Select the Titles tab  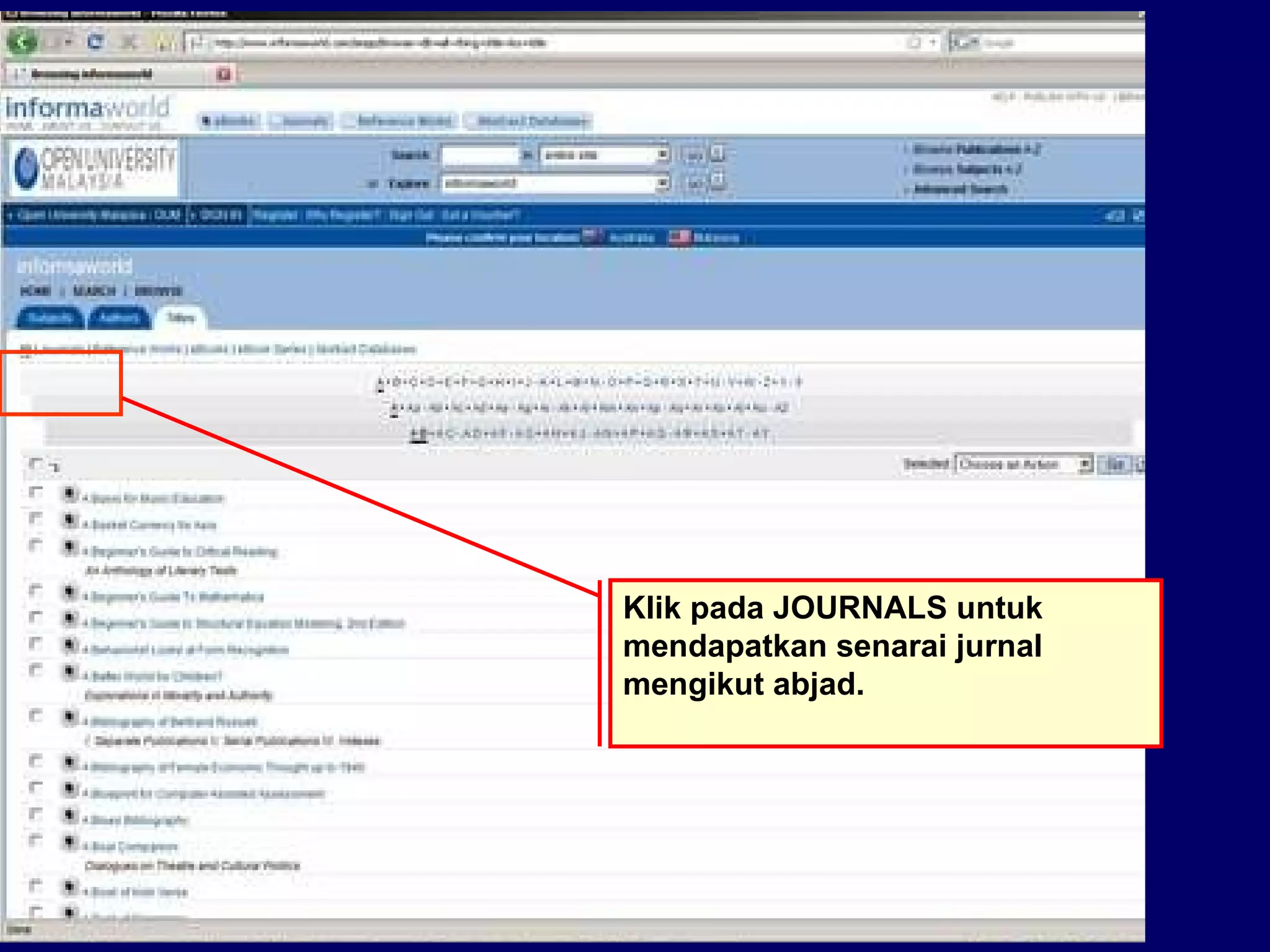pyautogui.click(x=181, y=318)
